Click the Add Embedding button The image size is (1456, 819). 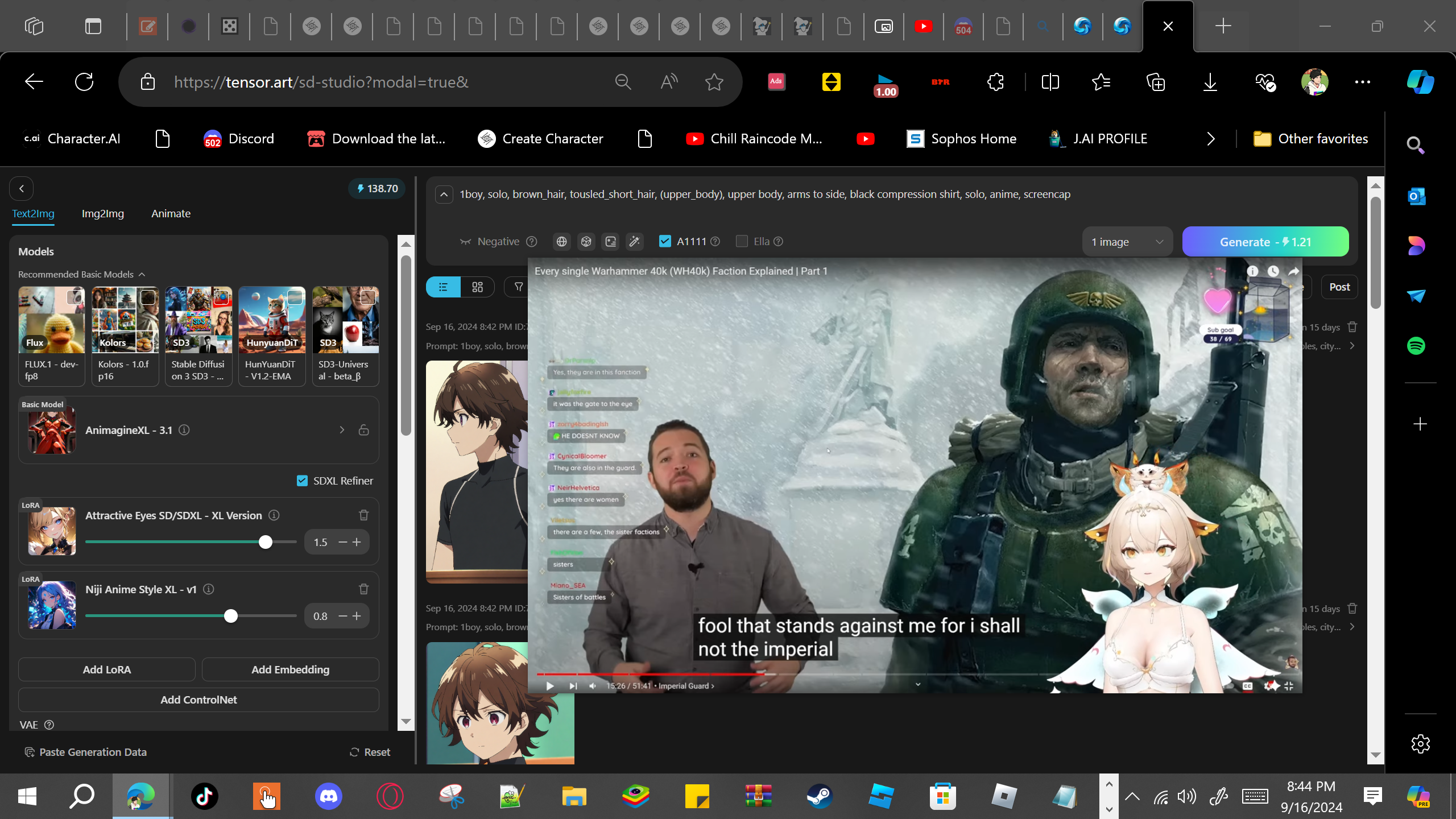(x=291, y=669)
